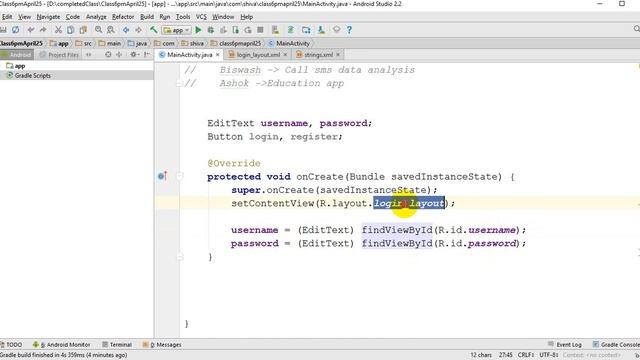
Task: Click the main breadcrumb folder
Action: point(110,43)
